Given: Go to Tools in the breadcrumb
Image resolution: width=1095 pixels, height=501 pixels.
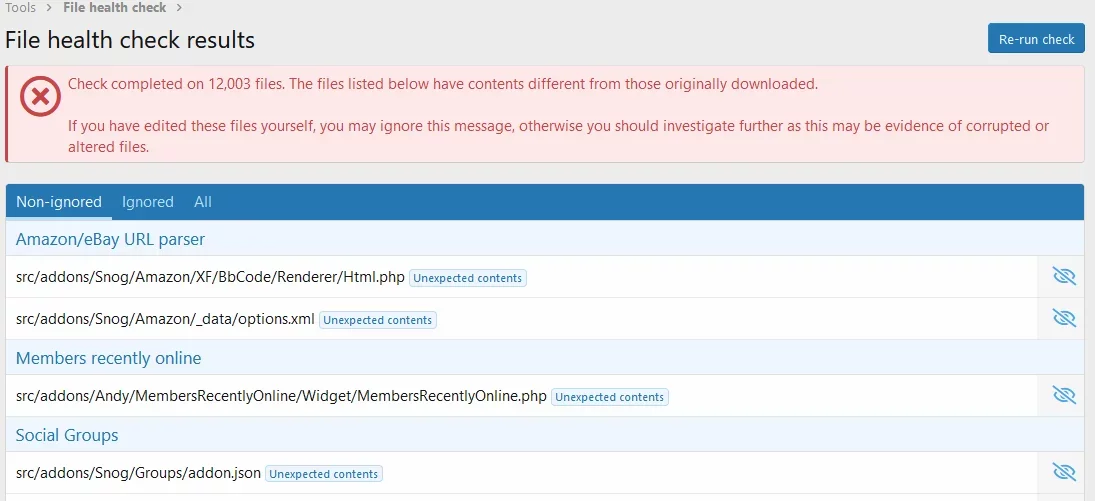Looking at the screenshot, I should click(21, 8).
